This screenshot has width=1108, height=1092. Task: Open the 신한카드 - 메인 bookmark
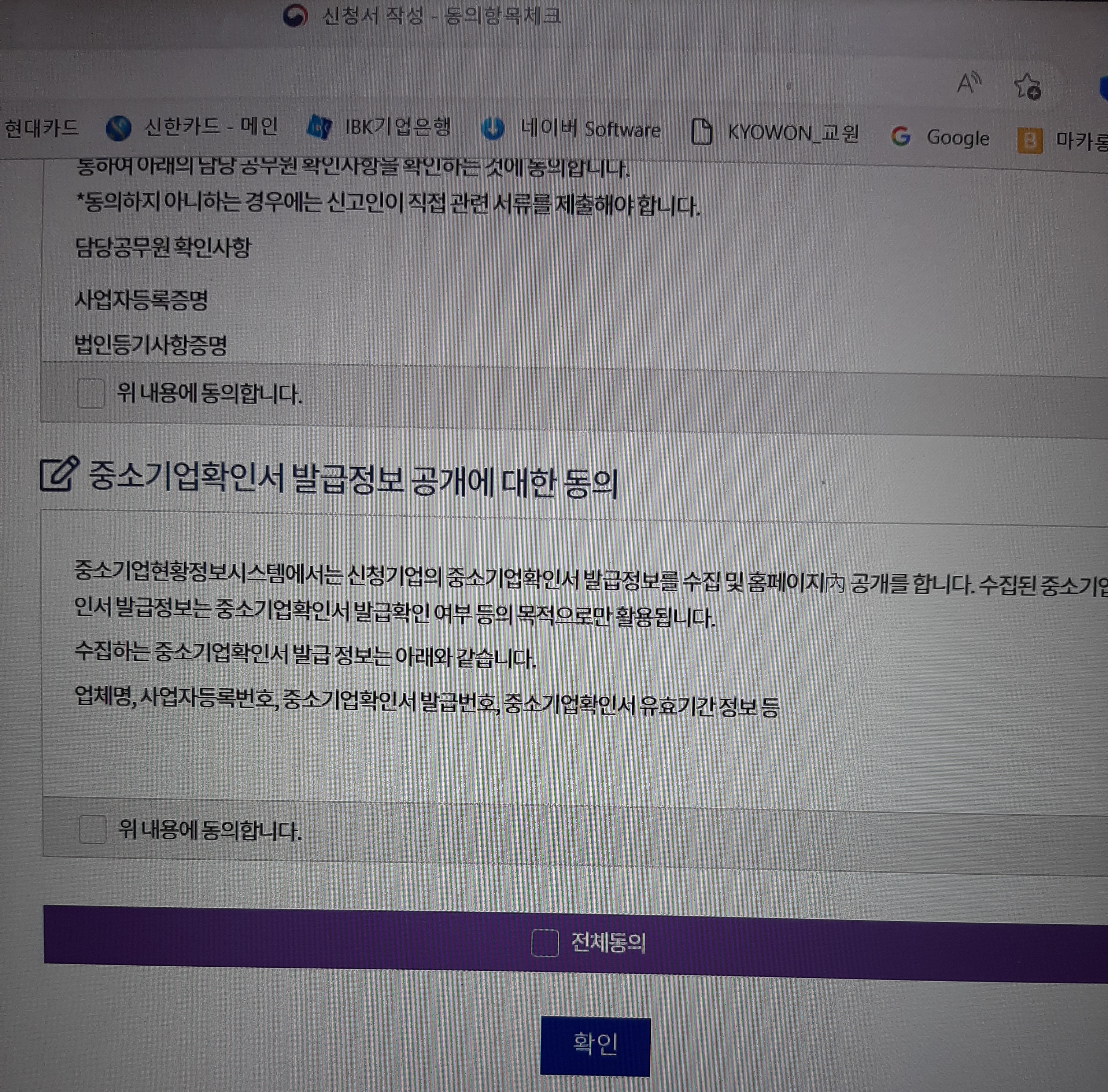[193, 127]
